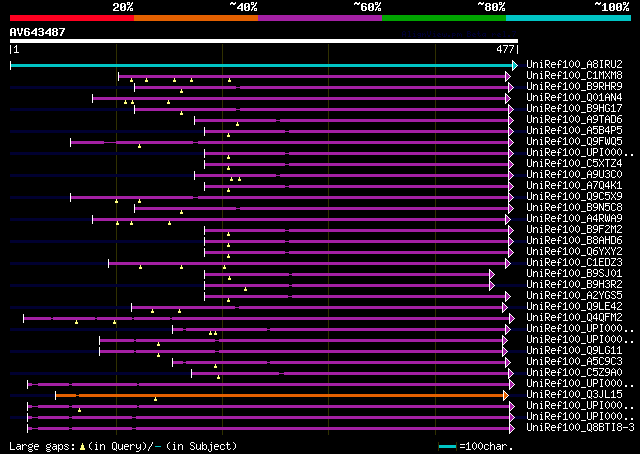Click the orange arrowhead ending the UniRef100_Q3JL15 bar
This screenshot has height=454, width=640.
click(x=506, y=395)
